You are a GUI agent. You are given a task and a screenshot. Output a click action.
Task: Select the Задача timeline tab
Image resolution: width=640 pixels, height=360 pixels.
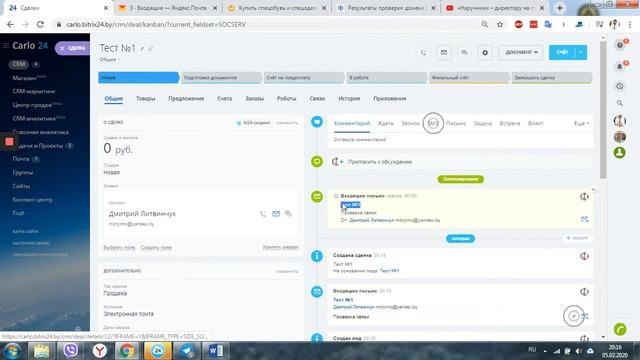click(482, 123)
